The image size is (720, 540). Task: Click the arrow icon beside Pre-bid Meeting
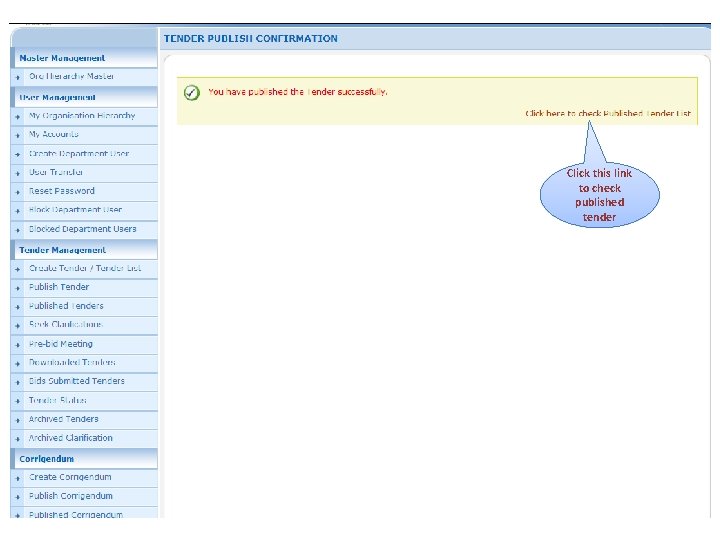[17, 345]
